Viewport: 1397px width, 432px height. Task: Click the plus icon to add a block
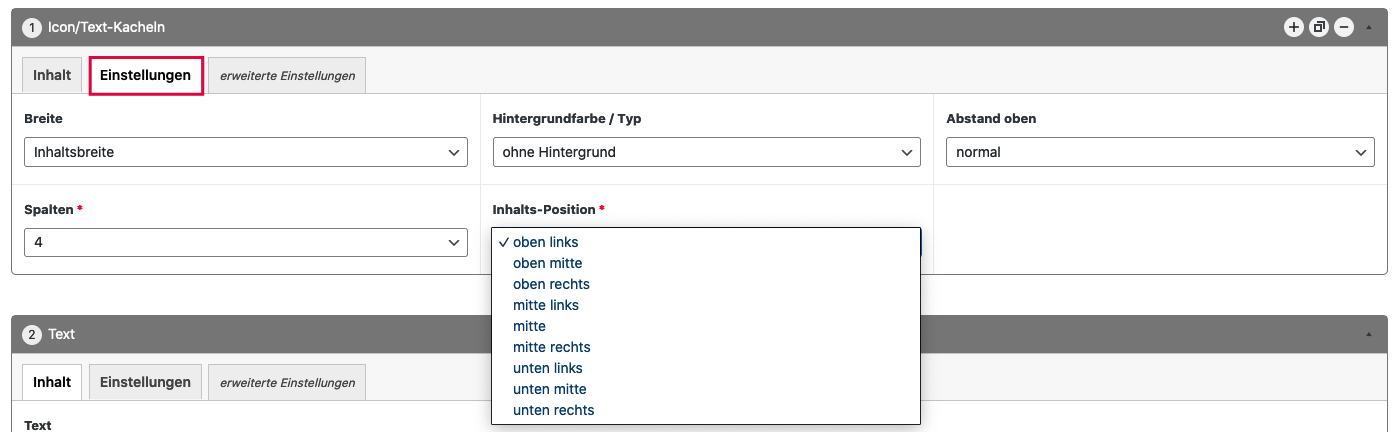pyautogui.click(x=1293, y=27)
